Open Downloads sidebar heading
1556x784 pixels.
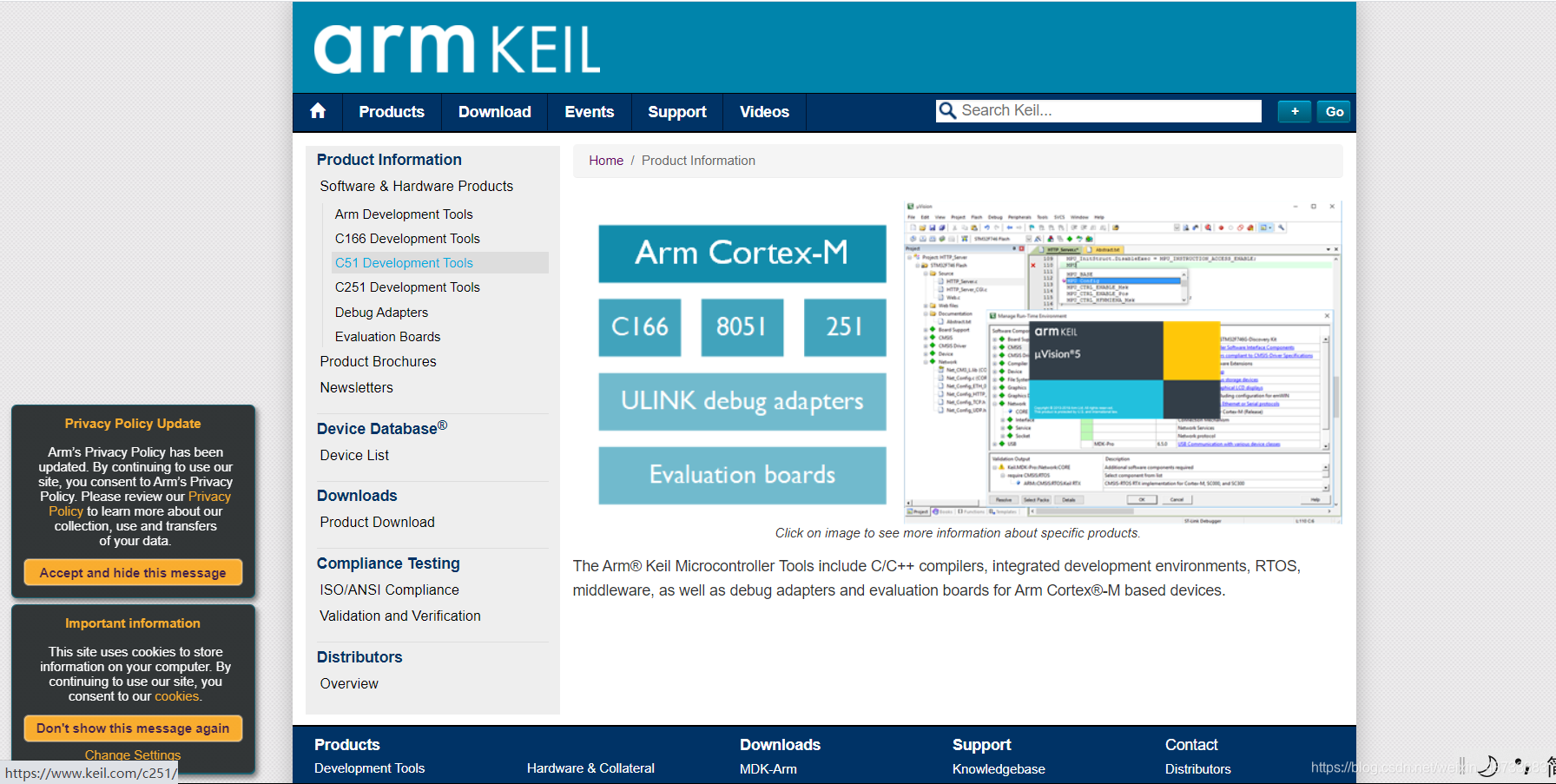pyautogui.click(x=357, y=496)
